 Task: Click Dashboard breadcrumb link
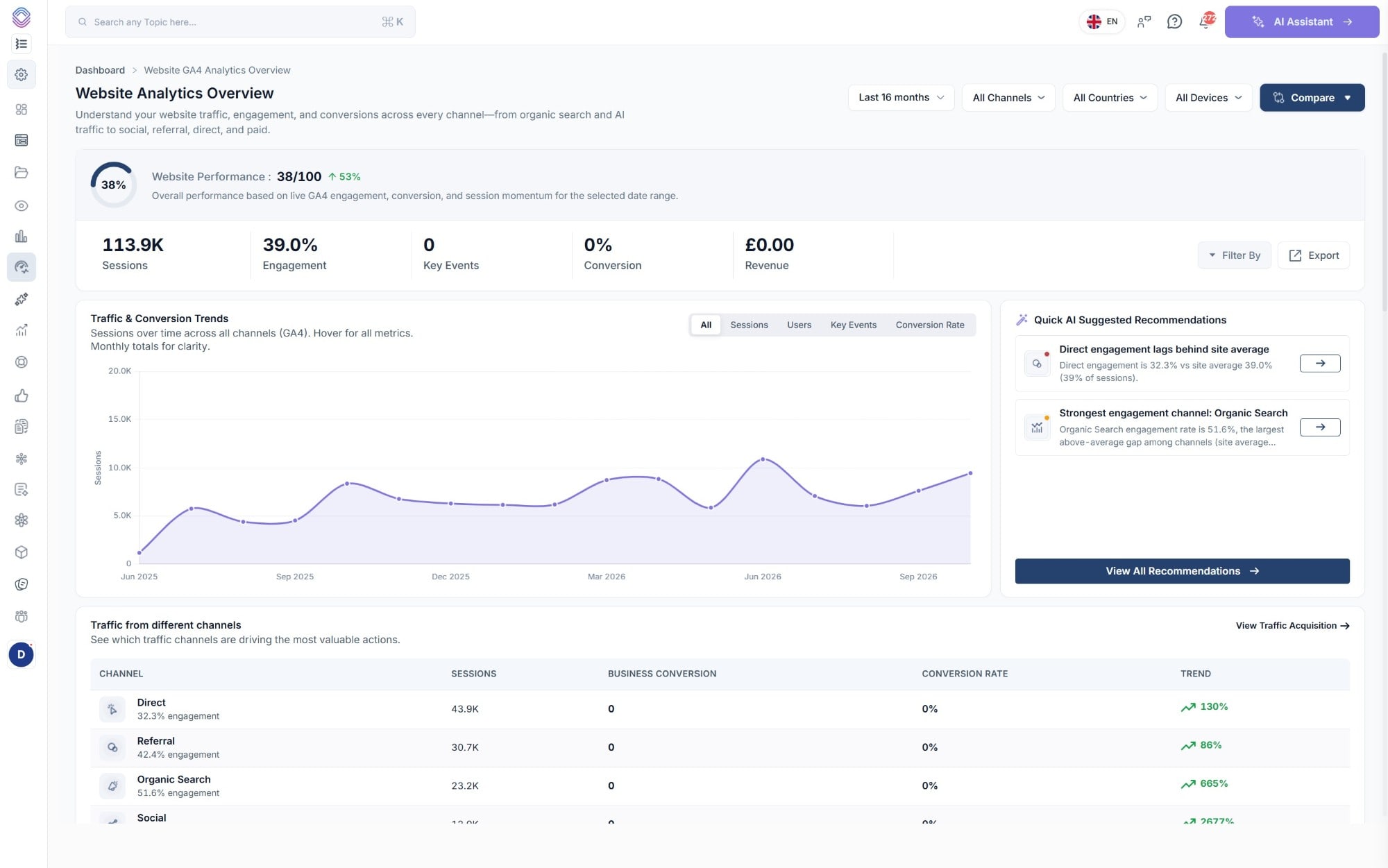click(x=100, y=70)
